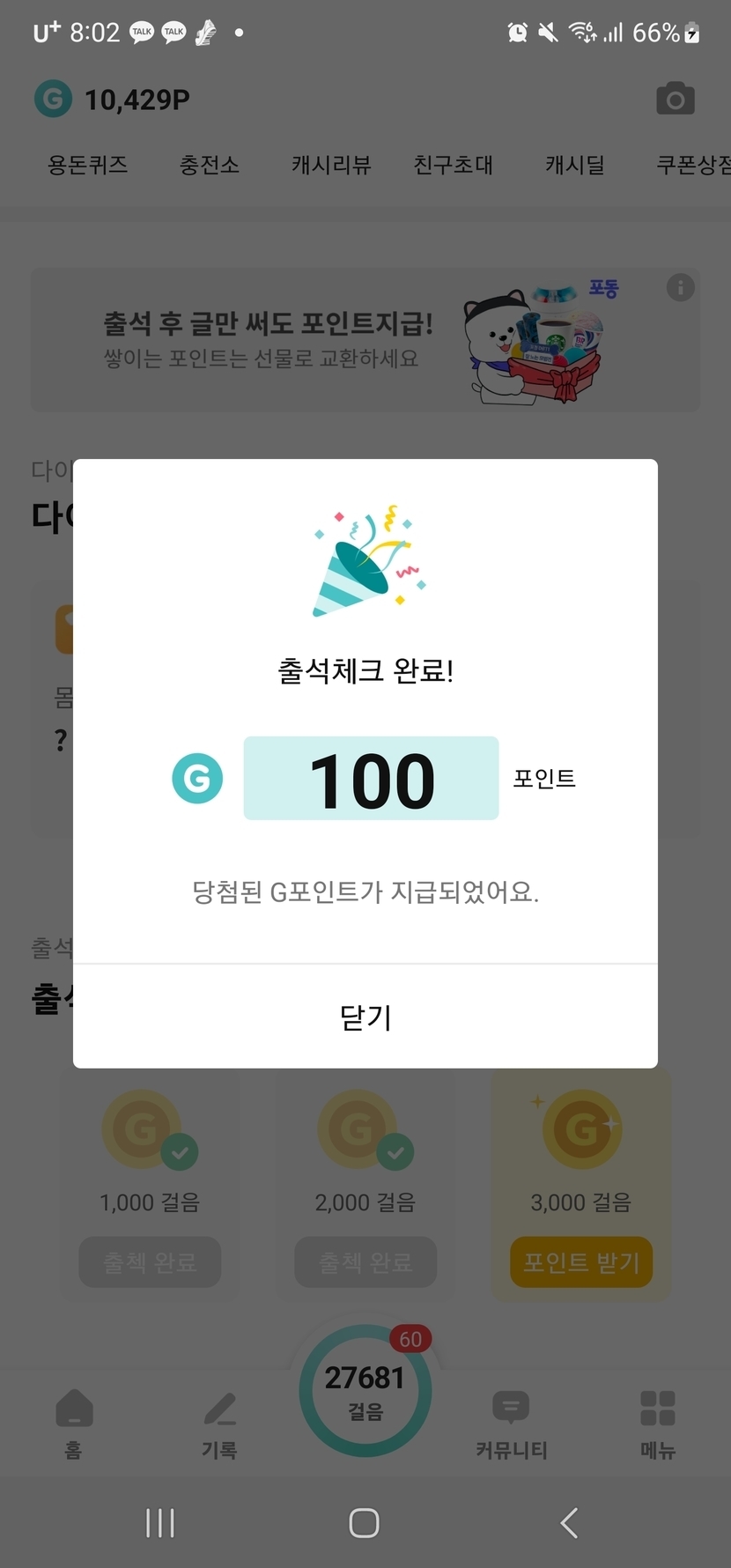Open the 친구초대 tab
Screen dimensions: 731x1568
[454, 165]
